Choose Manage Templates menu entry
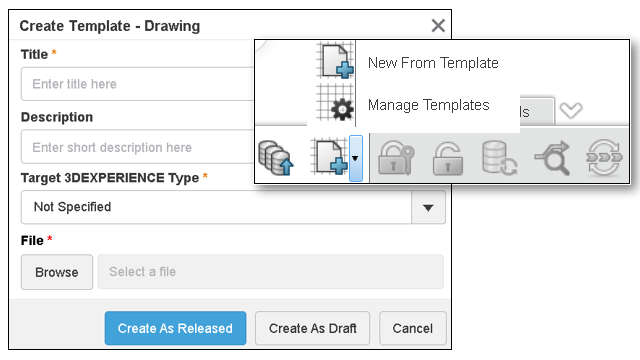This screenshot has width=640, height=360. 429,105
